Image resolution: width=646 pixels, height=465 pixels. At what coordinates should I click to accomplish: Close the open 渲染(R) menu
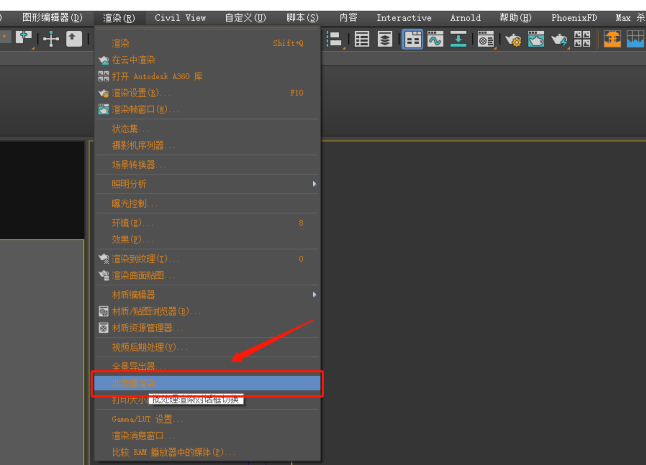point(119,18)
